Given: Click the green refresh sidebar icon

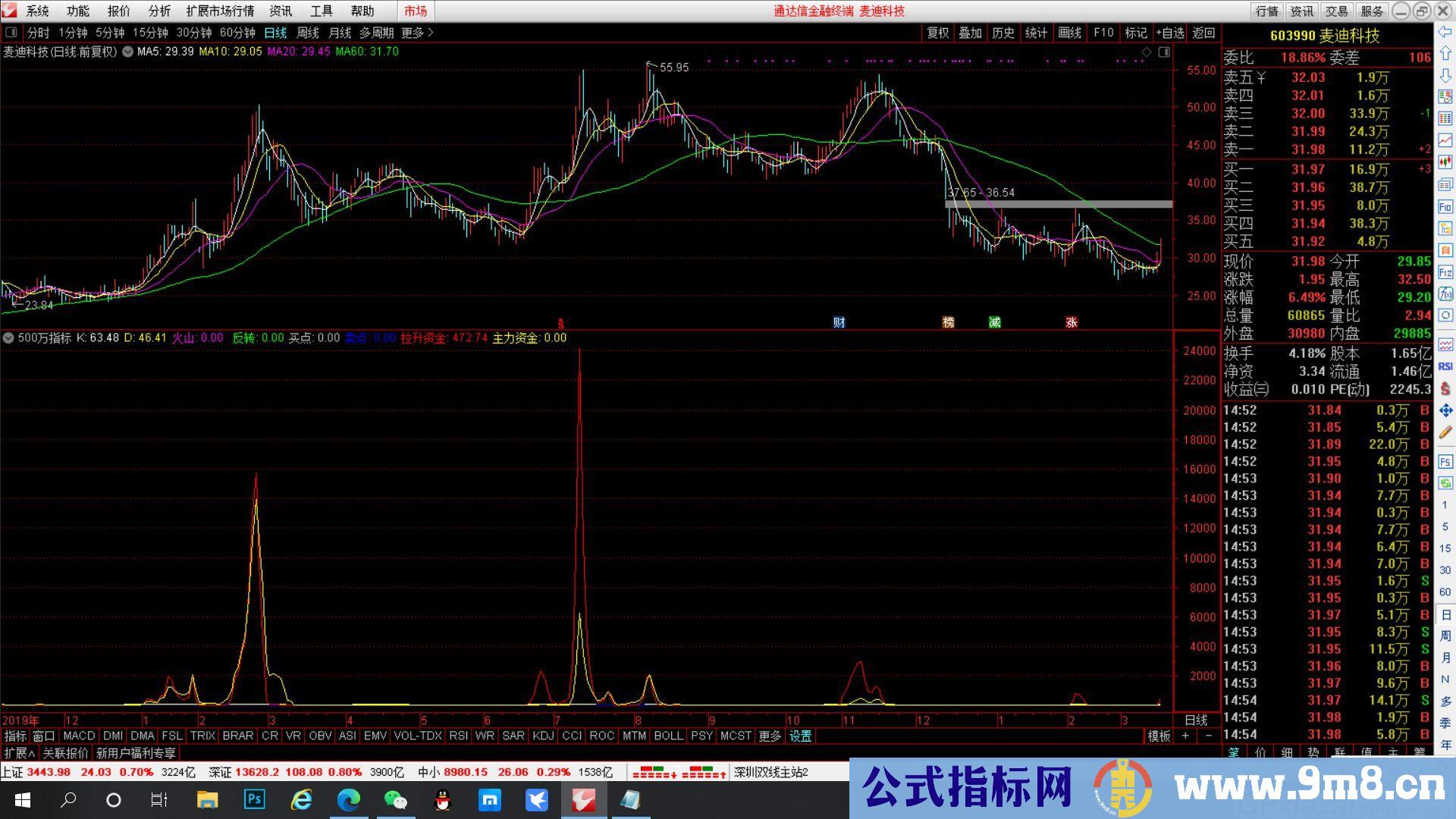Looking at the screenshot, I should tap(1445, 483).
